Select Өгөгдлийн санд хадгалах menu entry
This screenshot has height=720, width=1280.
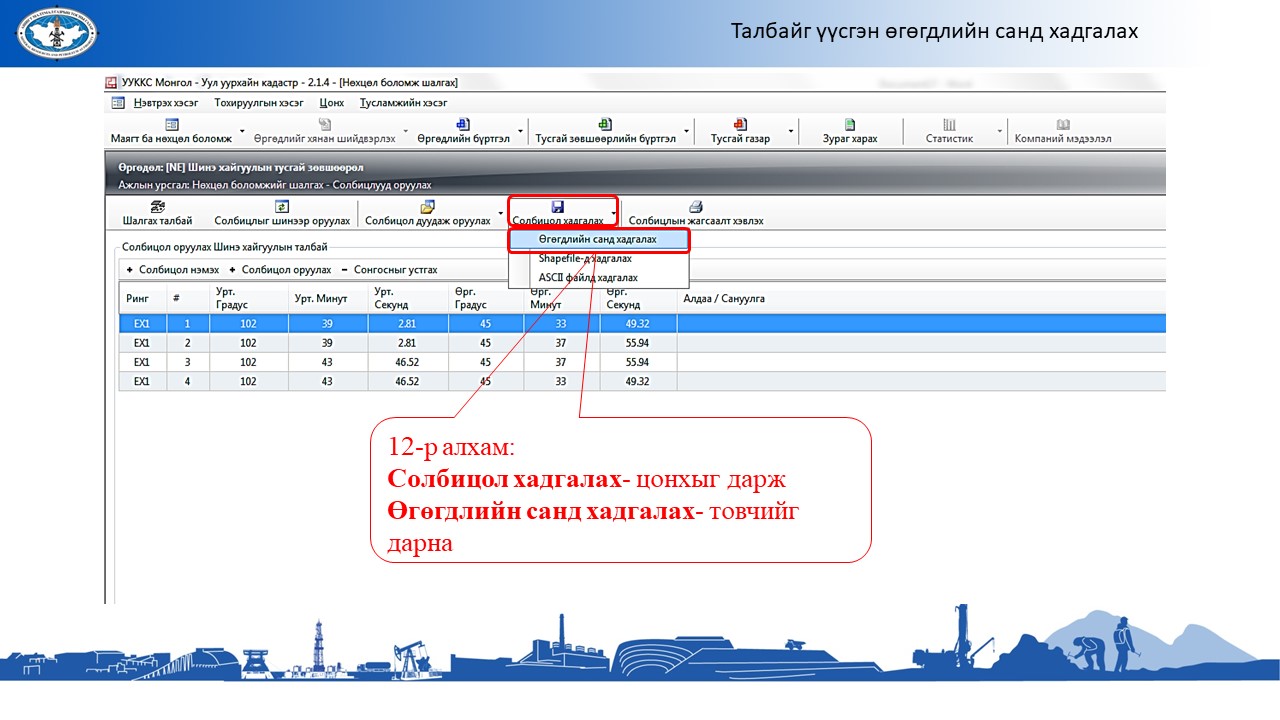597,240
